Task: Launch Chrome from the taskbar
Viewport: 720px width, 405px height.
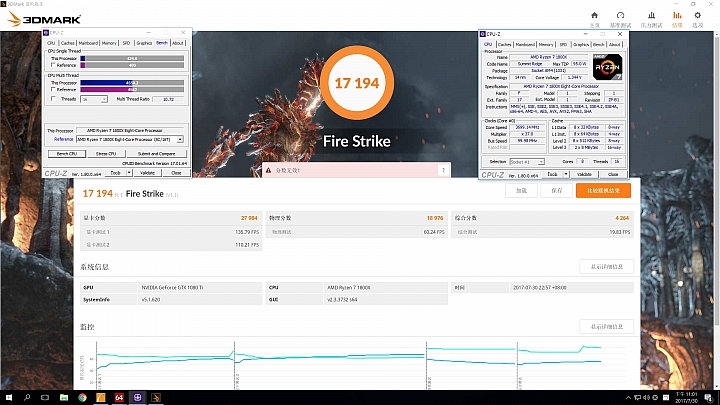Action: tap(82, 397)
